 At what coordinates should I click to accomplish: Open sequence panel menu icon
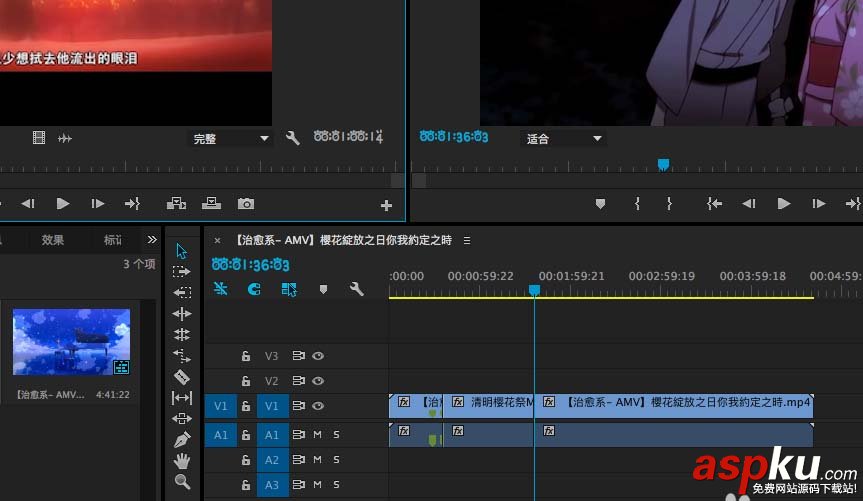[x=467, y=241]
